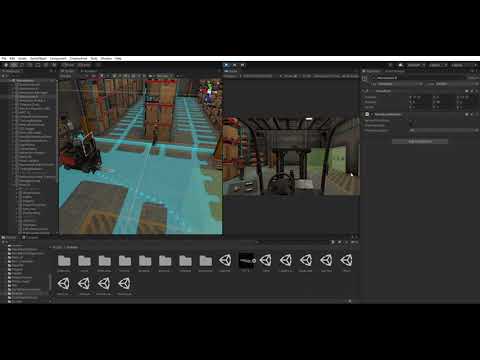Open the Component menu

58,59
